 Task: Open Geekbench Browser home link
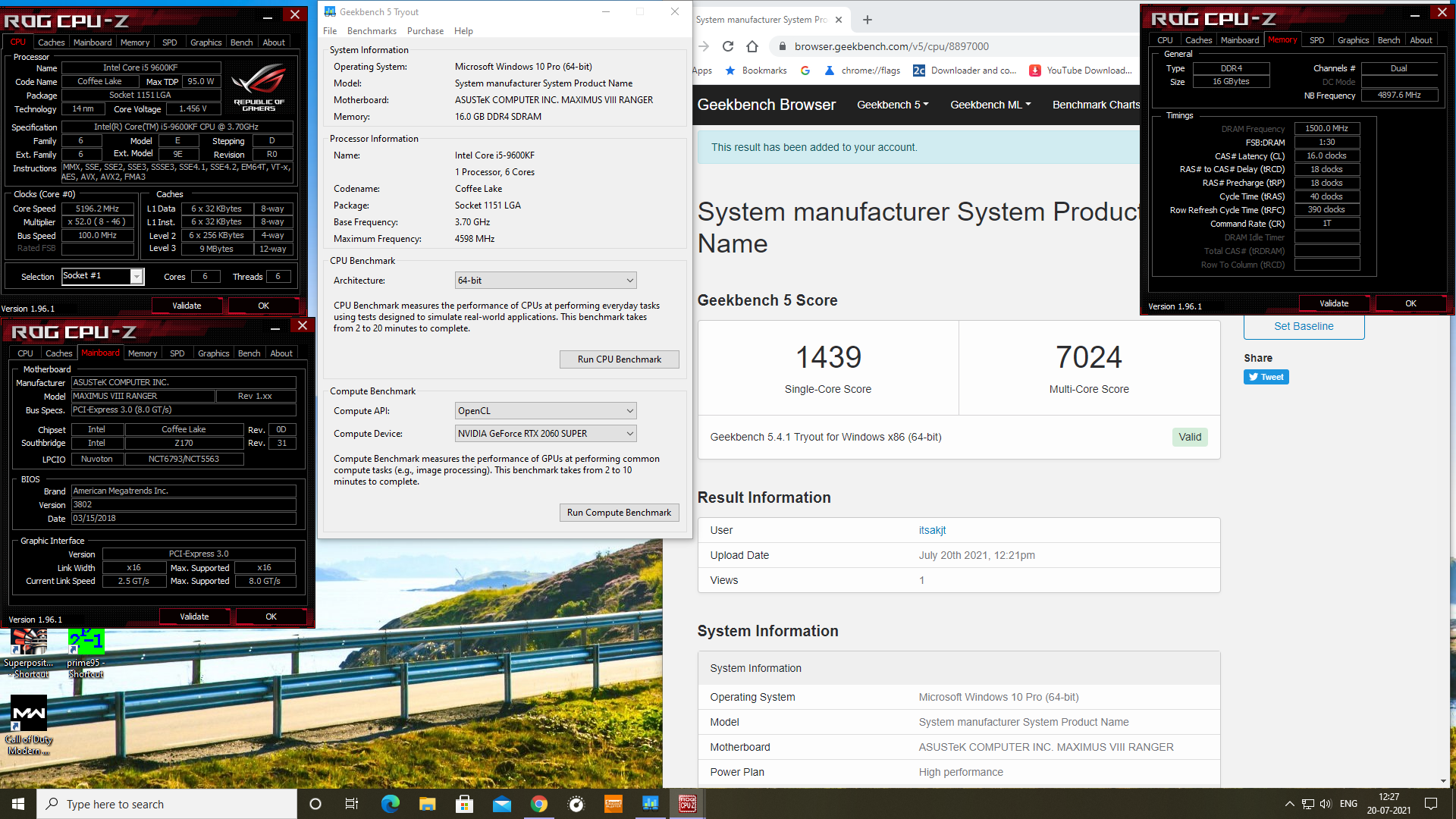click(766, 105)
